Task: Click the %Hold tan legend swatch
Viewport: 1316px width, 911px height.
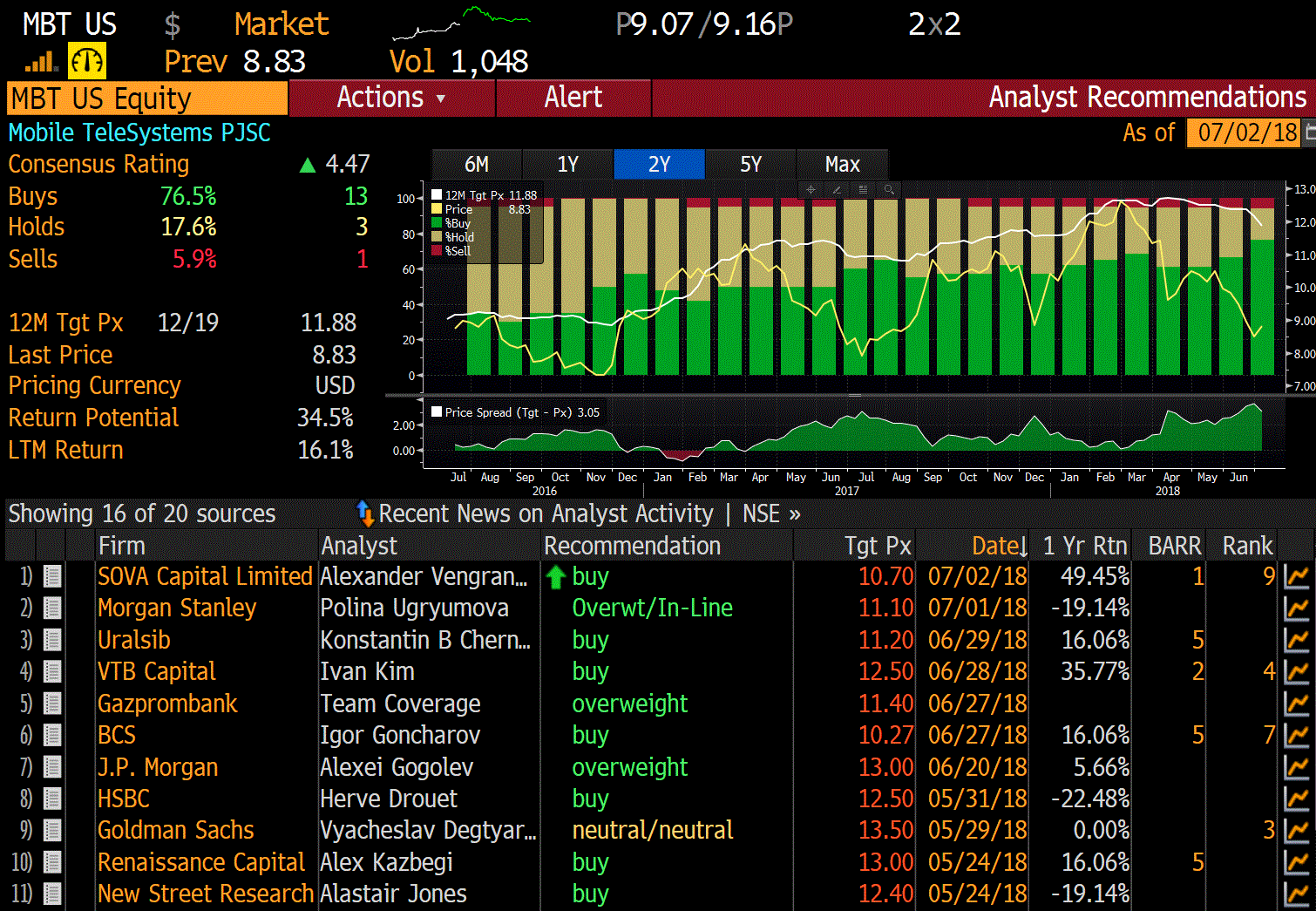Action: [x=438, y=237]
